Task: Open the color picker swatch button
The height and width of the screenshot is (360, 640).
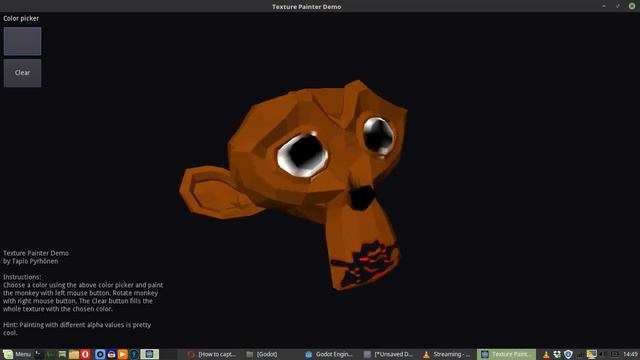Action: tap(22, 41)
